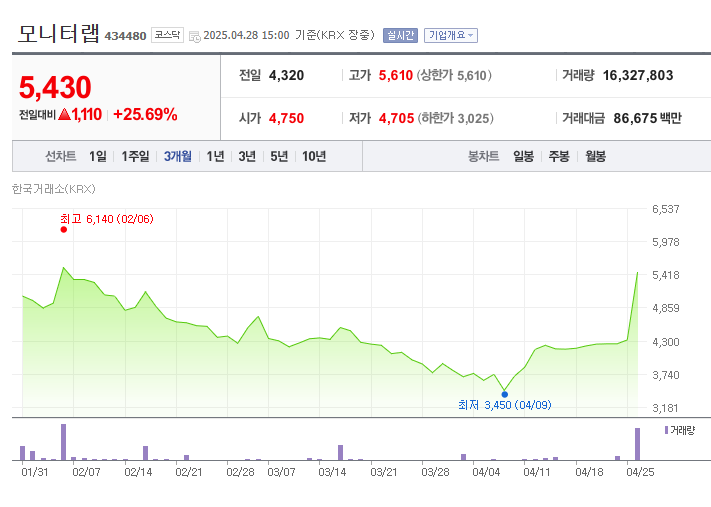
Task: Click the 모니터랩 stock name title
Action: [58, 34]
